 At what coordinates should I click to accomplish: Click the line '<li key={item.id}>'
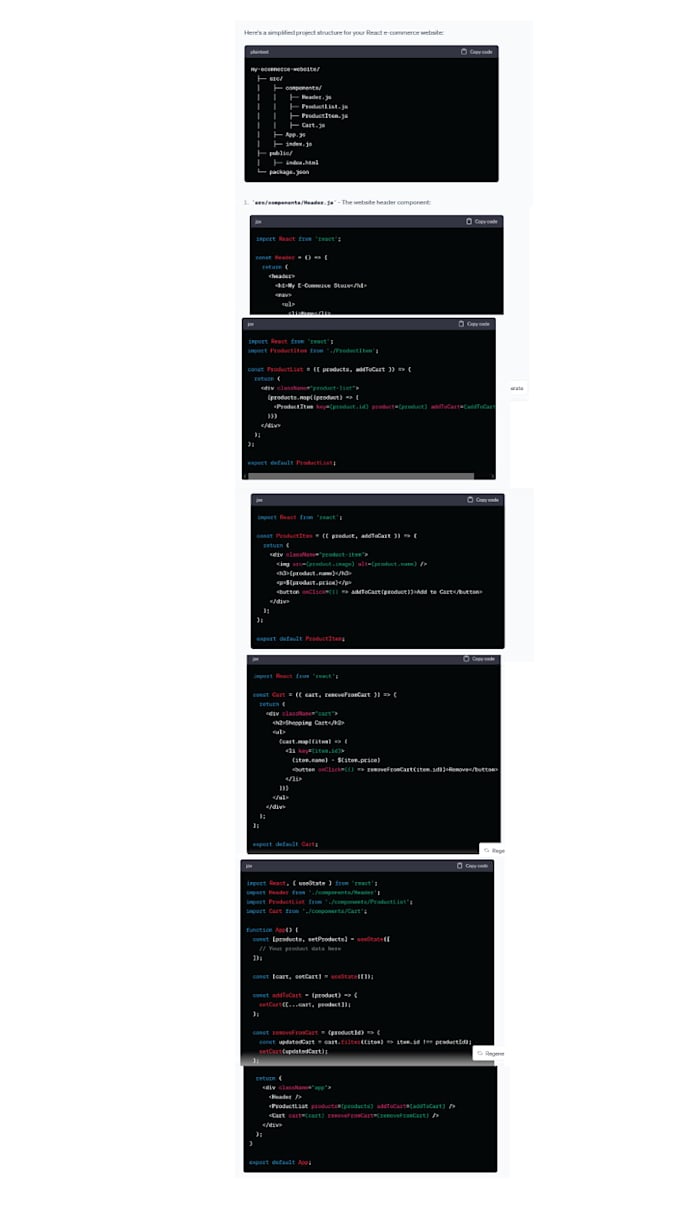coord(314,750)
